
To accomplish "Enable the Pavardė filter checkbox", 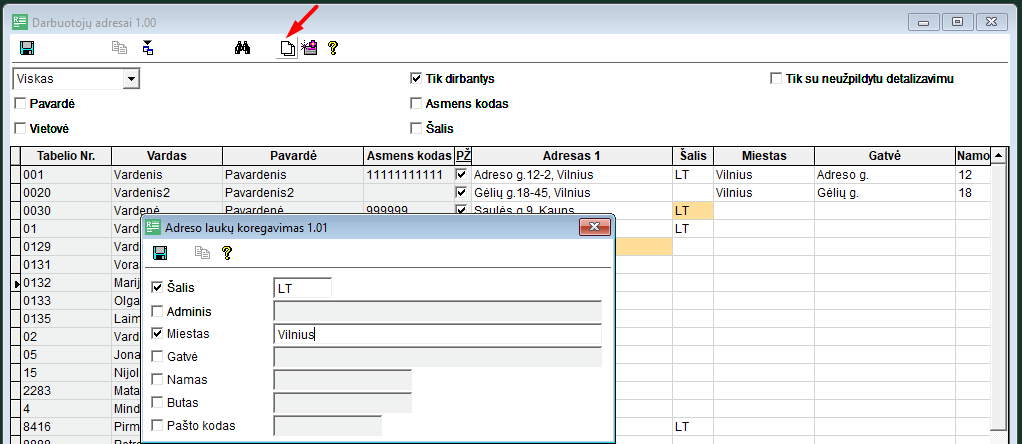I will 20,104.
